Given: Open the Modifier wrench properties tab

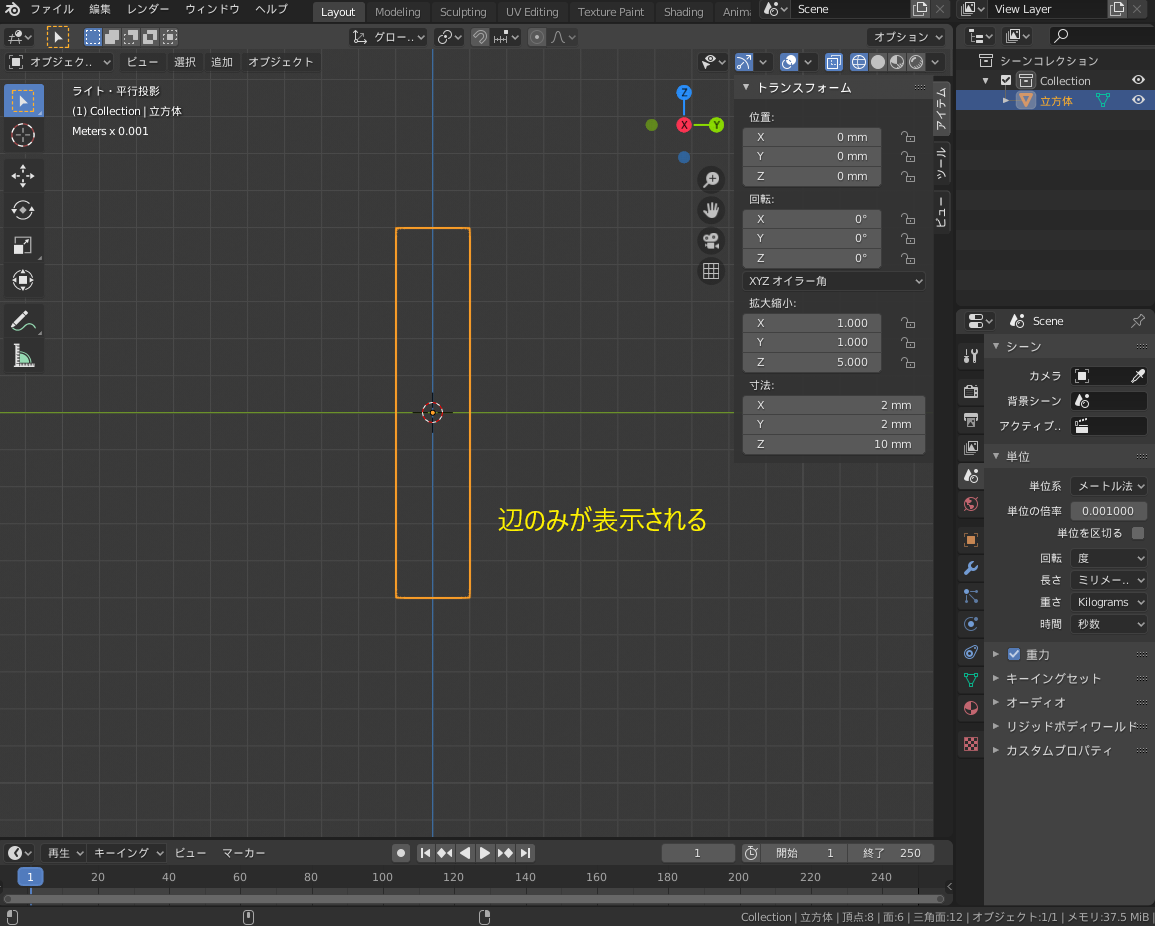Looking at the screenshot, I should point(971,568).
